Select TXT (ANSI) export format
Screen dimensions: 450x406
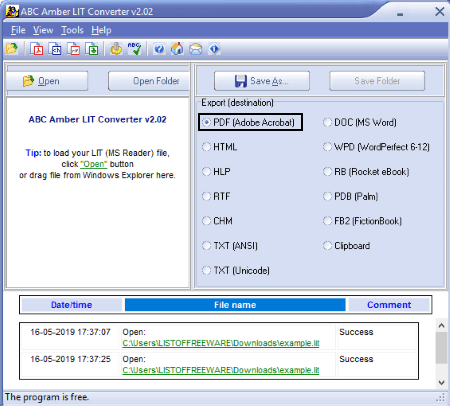tap(230, 246)
